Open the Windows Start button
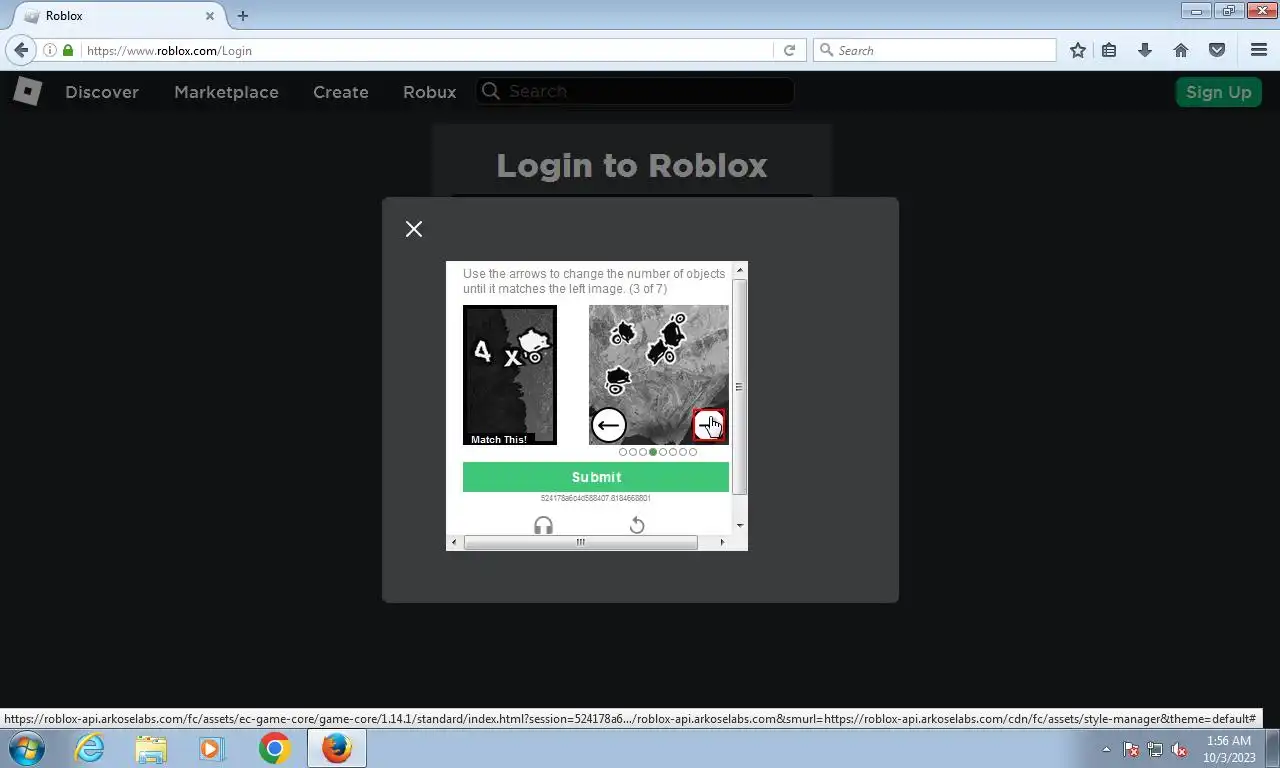This screenshot has width=1280, height=768. [26, 748]
